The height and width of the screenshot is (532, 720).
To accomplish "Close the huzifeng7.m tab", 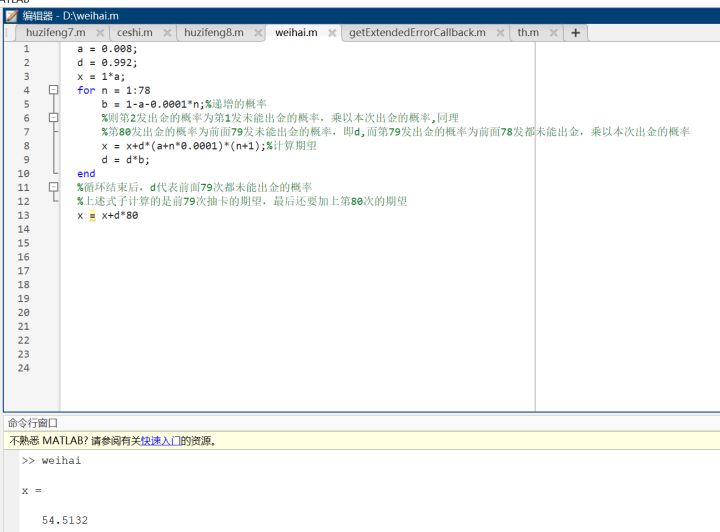I will point(100,33).
